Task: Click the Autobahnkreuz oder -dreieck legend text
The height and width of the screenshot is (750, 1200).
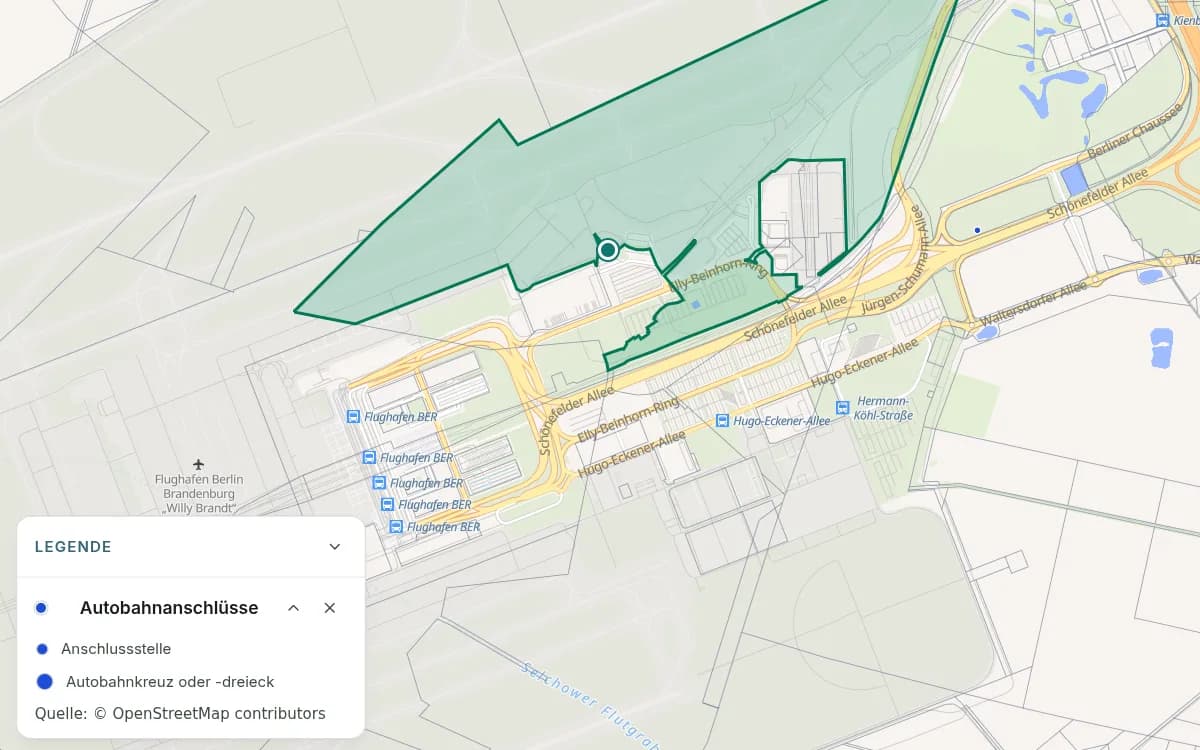Action: (170, 682)
